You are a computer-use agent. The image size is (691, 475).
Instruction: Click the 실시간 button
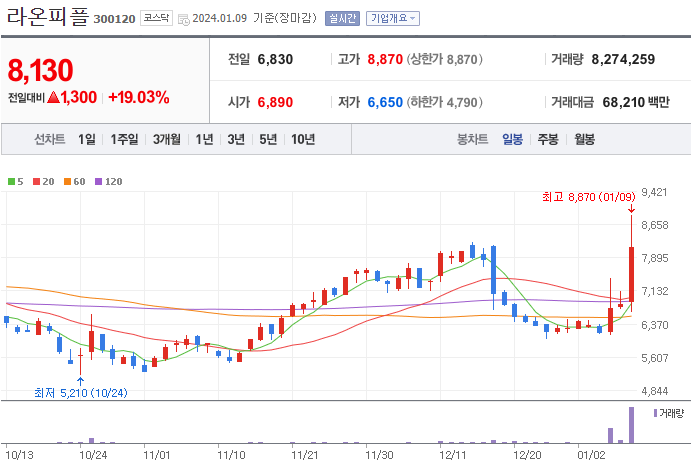[x=342, y=19]
